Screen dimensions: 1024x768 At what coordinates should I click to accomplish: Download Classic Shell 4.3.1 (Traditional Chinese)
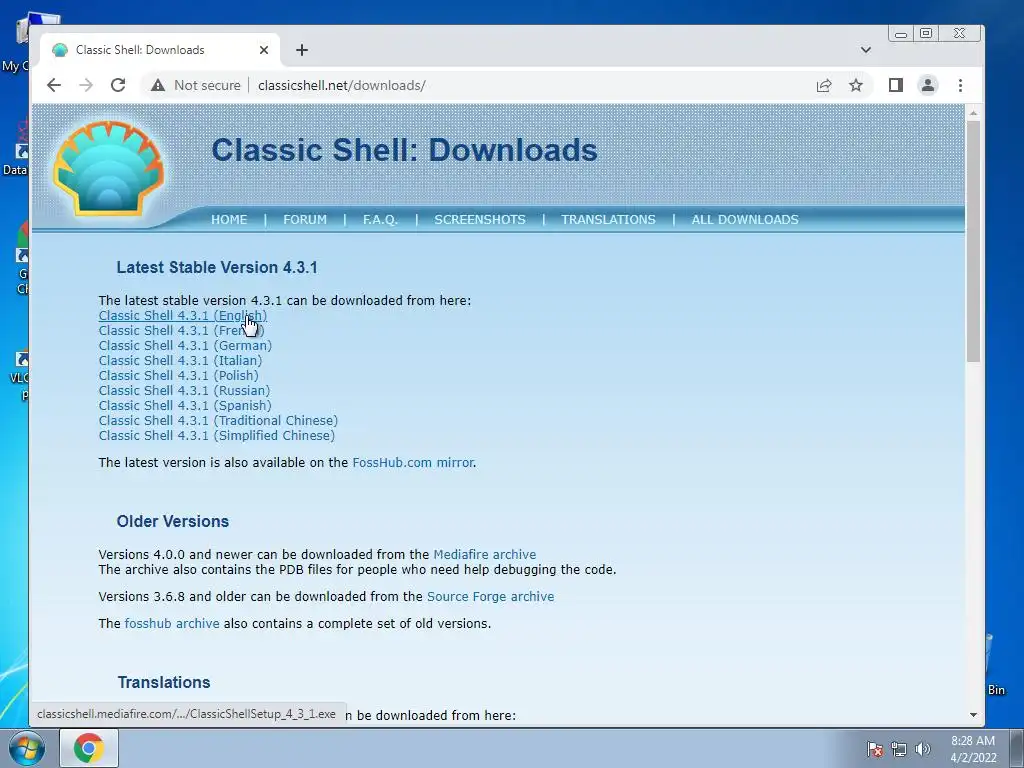click(x=218, y=421)
